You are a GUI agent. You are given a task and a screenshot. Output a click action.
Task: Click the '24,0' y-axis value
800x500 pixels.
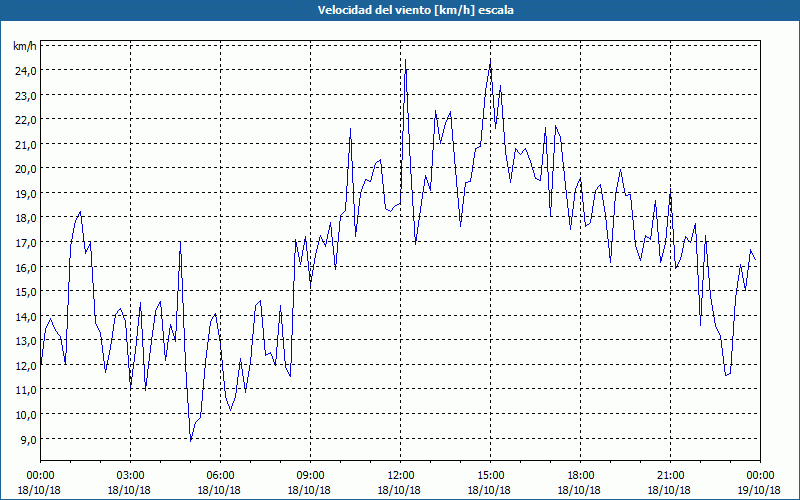(26, 71)
